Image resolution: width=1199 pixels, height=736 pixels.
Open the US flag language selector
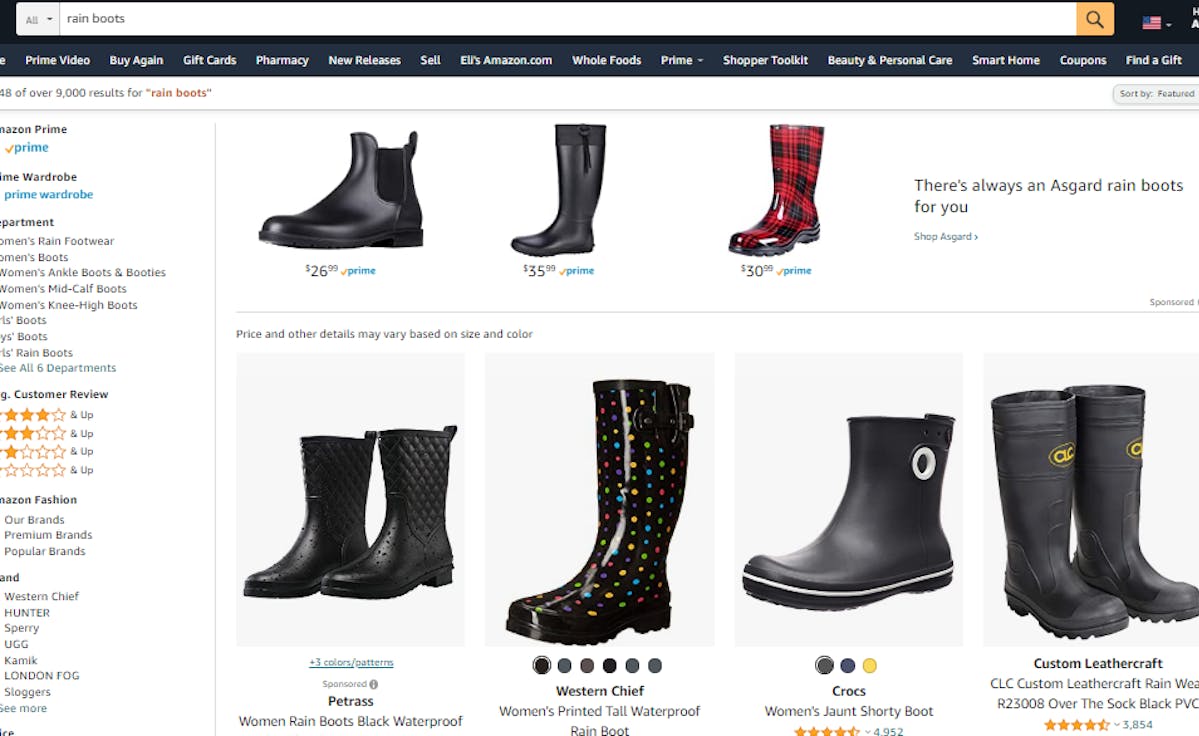1156,23
